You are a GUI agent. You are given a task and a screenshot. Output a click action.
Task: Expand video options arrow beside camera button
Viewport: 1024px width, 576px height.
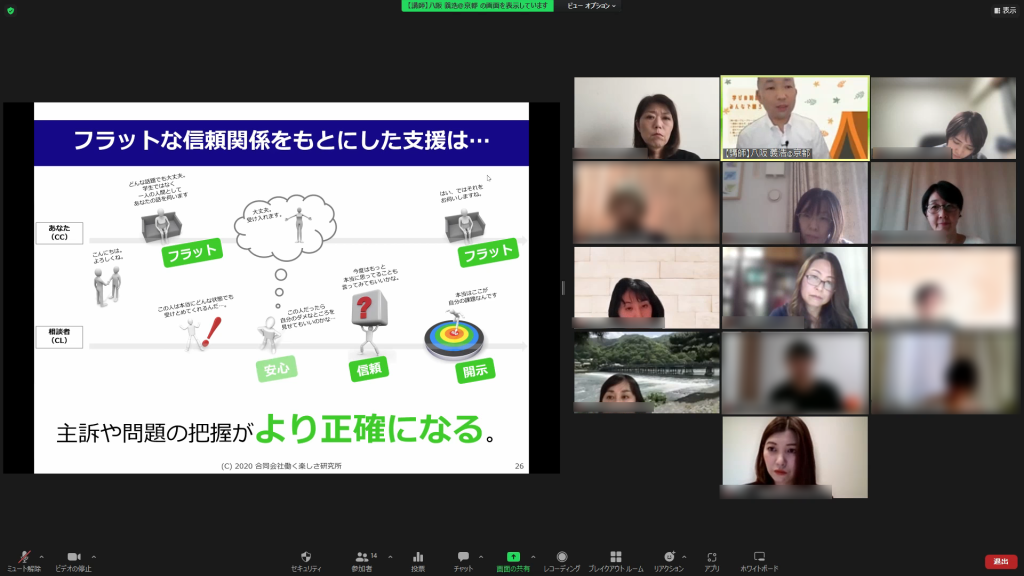point(94,556)
